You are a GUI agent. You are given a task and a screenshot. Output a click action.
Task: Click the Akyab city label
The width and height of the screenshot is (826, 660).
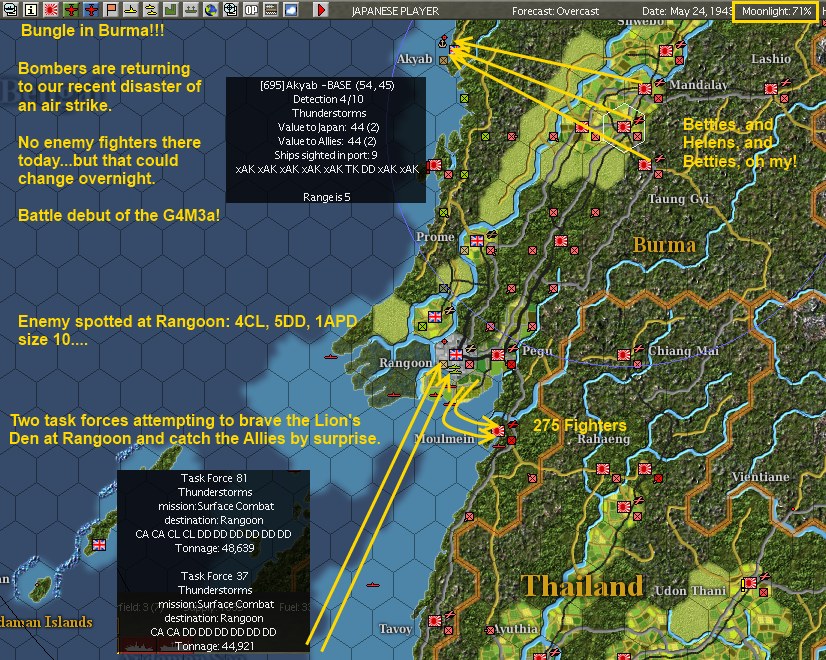click(415, 59)
